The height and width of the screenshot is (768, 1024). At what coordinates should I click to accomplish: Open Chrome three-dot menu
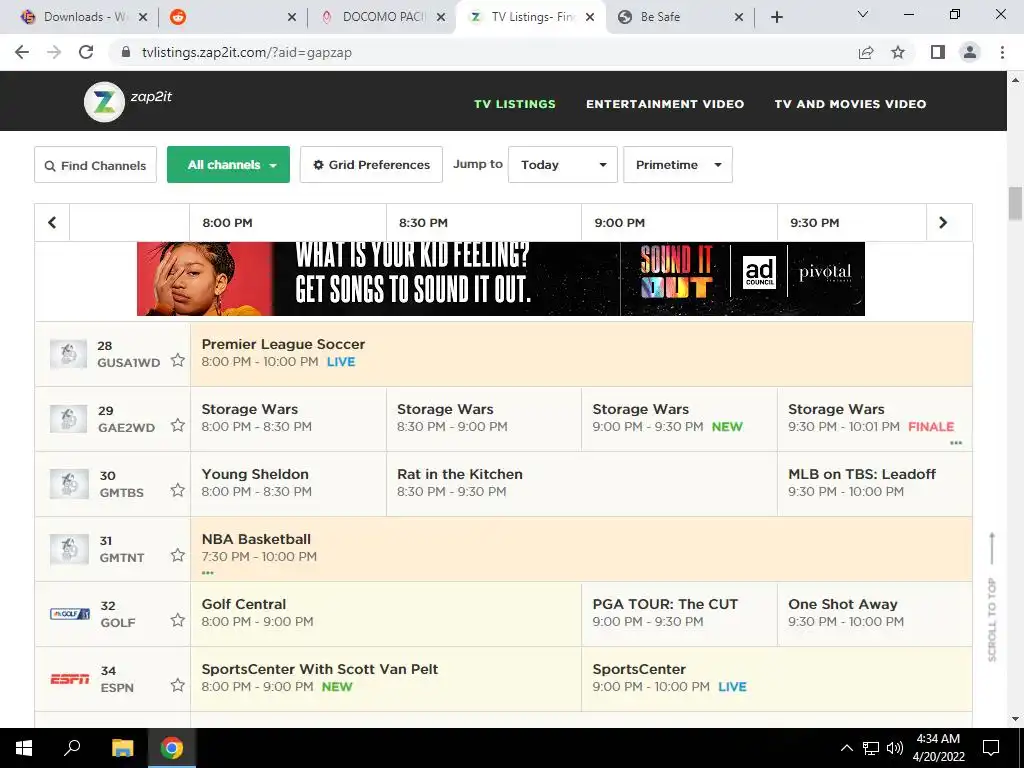(x=1002, y=52)
